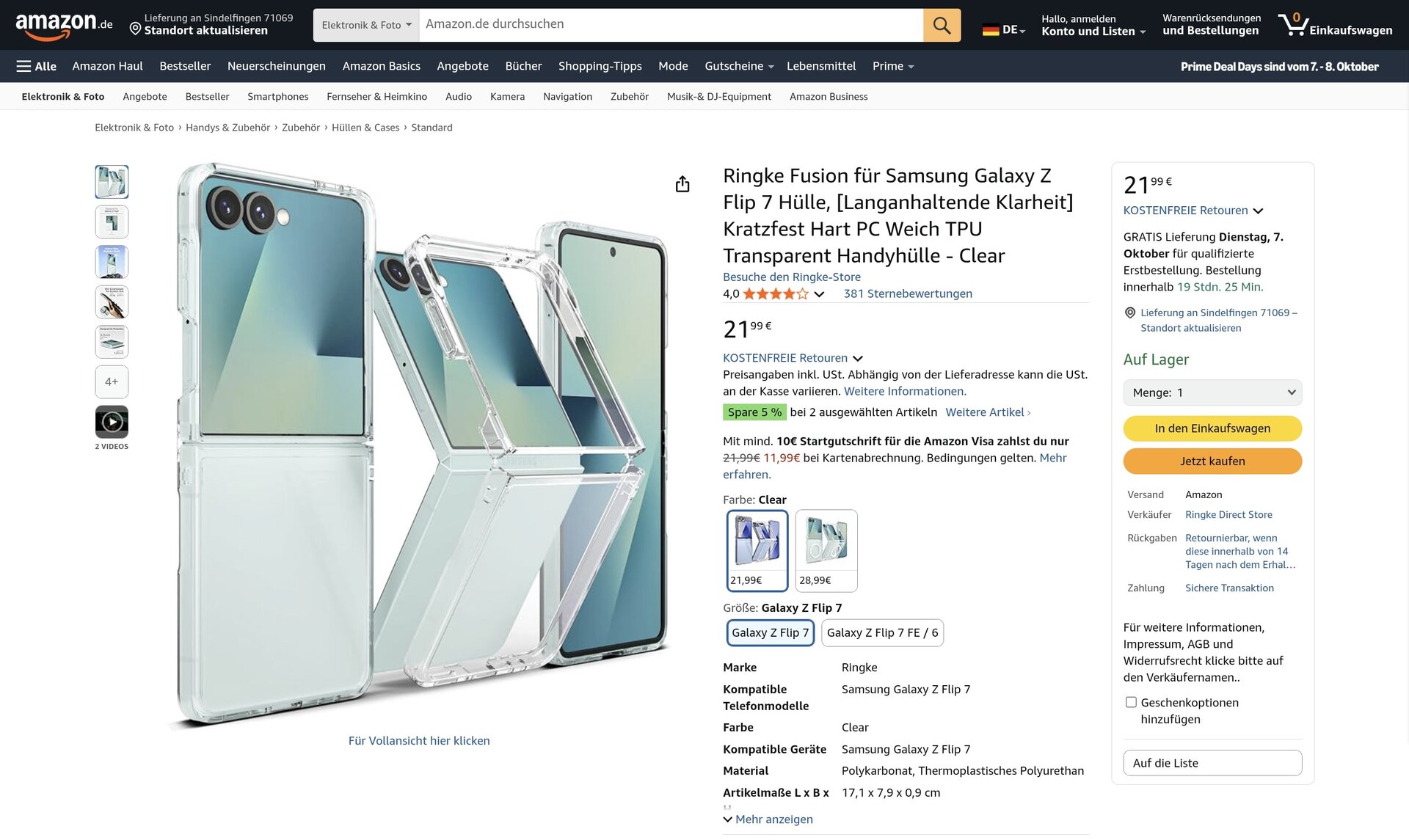The height and width of the screenshot is (840, 1409).
Task: Open the Elektronik & Foto search category dropdown
Action: [x=366, y=26]
